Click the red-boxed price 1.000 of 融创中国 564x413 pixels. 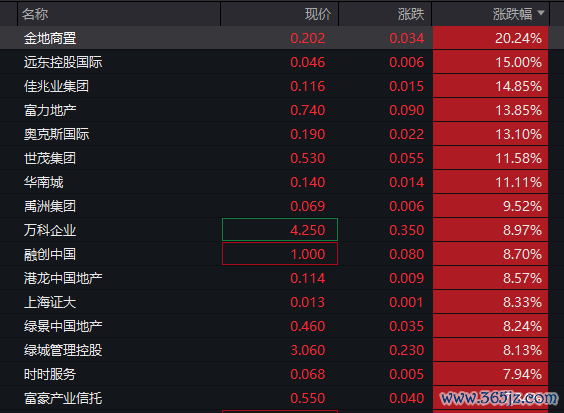pyautogui.click(x=280, y=254)
